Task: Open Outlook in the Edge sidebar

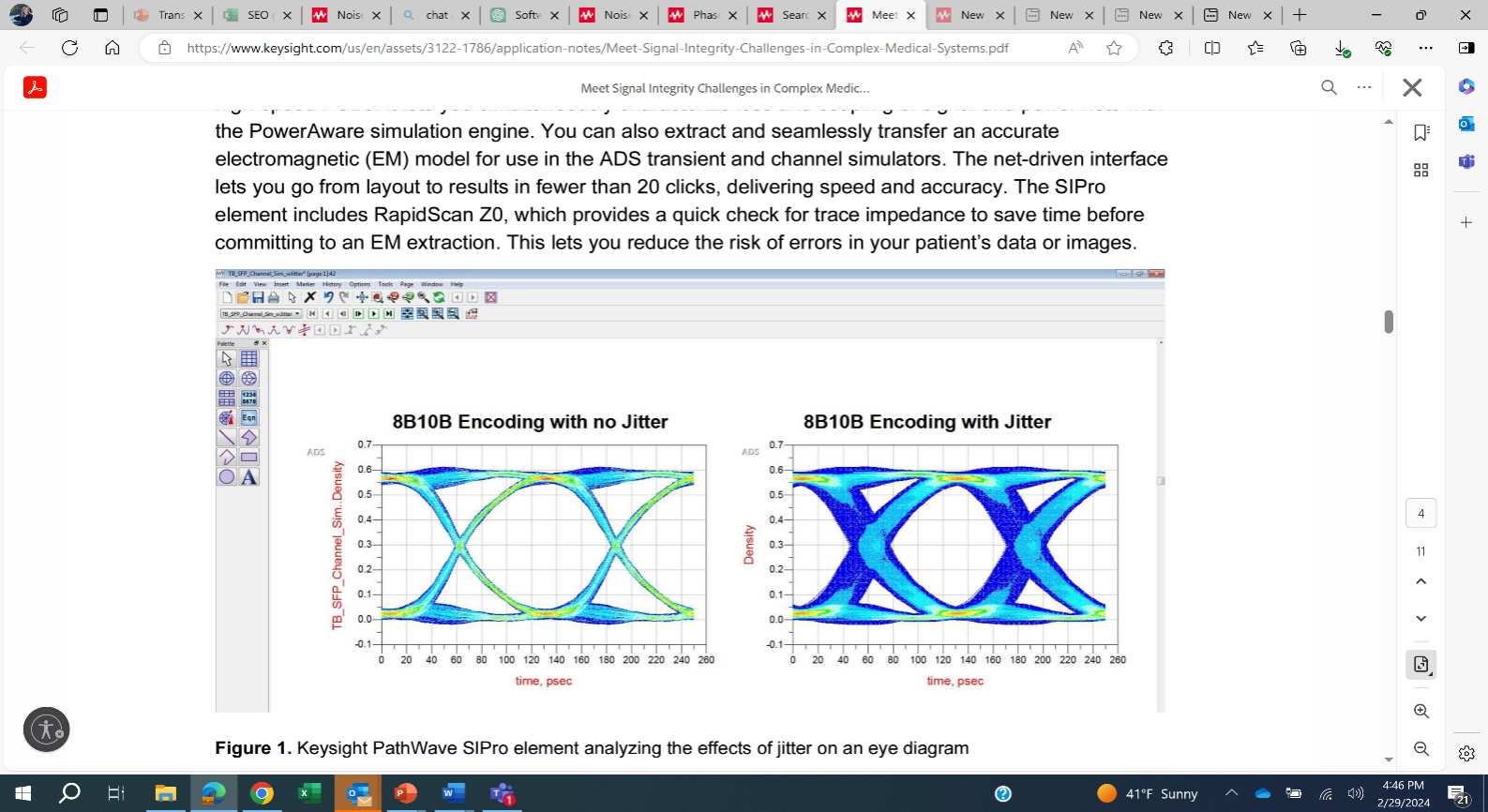Action: (x=1466, y=124)
